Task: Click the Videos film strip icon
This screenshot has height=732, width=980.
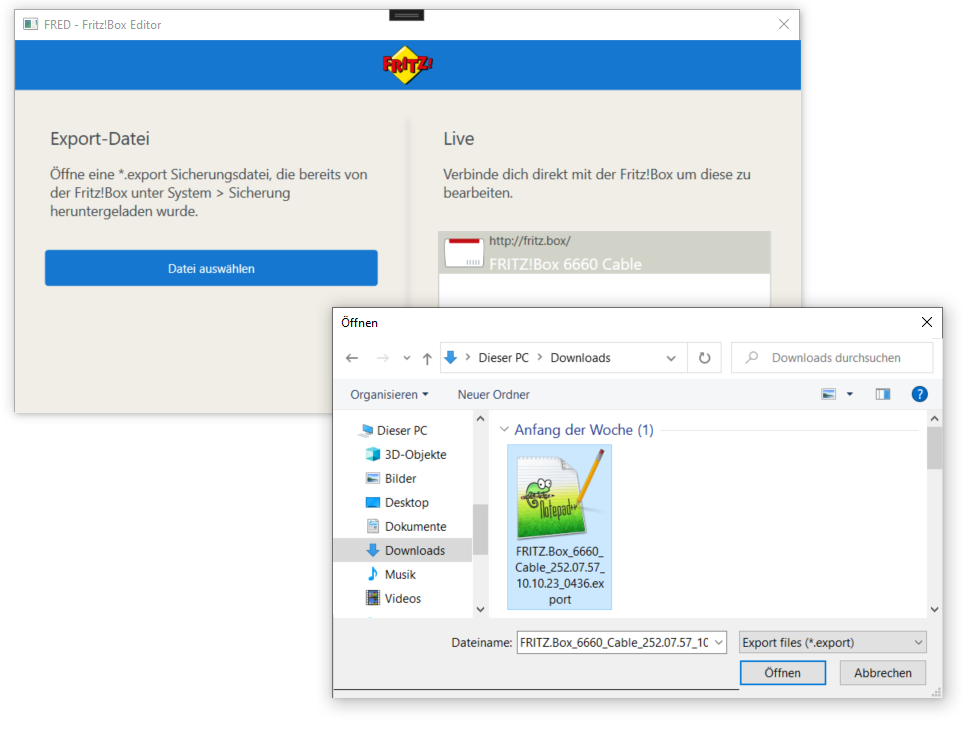Action: (372, 598)
